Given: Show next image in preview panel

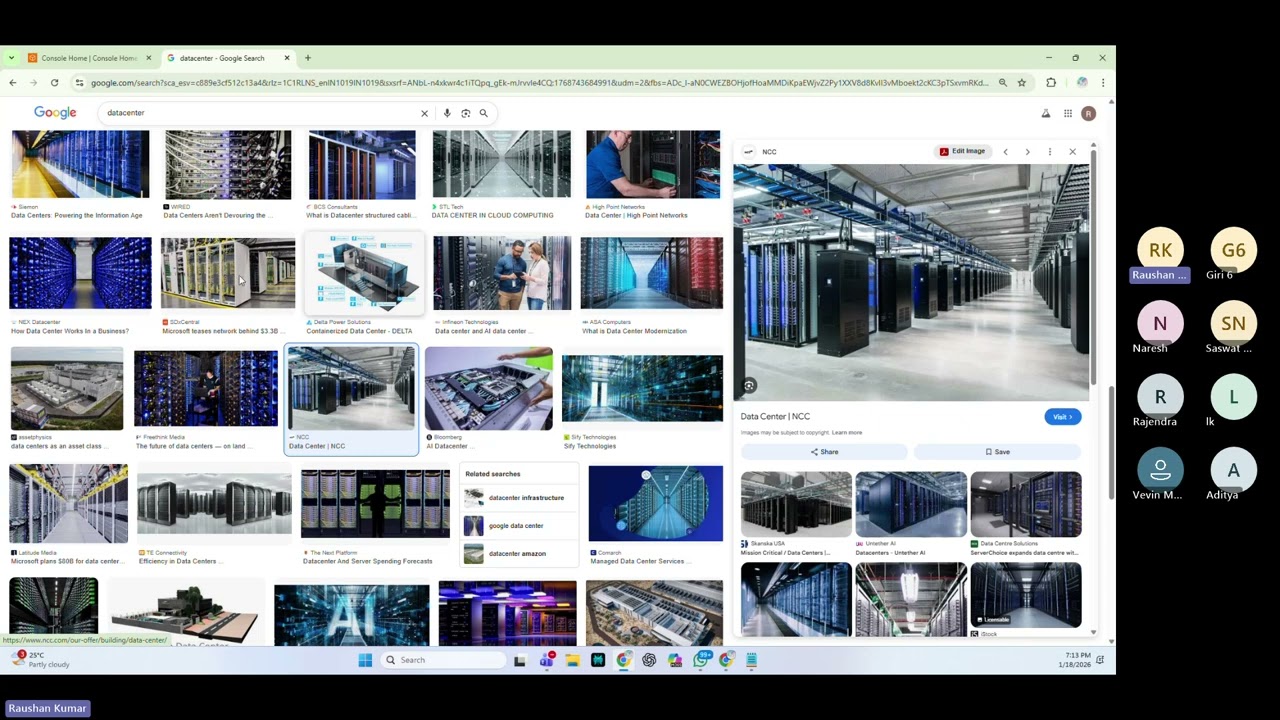Looking at the screenshot, I should point(1027,152).
